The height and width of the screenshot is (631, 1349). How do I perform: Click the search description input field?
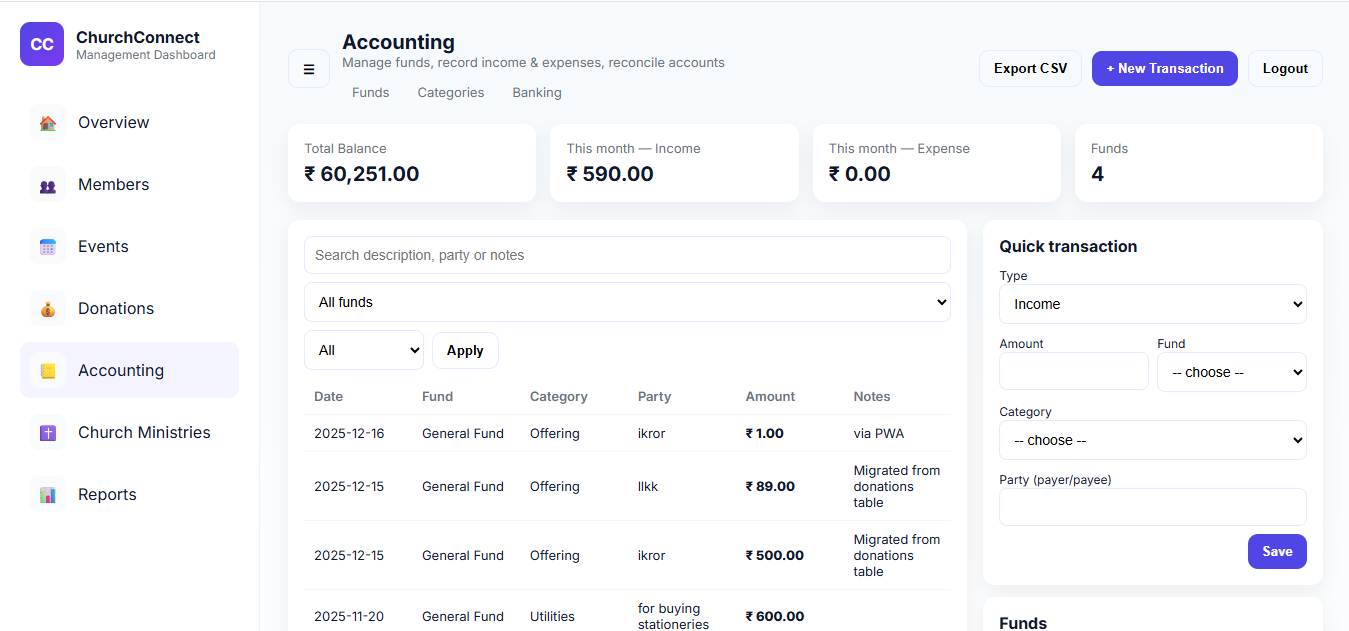click(627, 255)
